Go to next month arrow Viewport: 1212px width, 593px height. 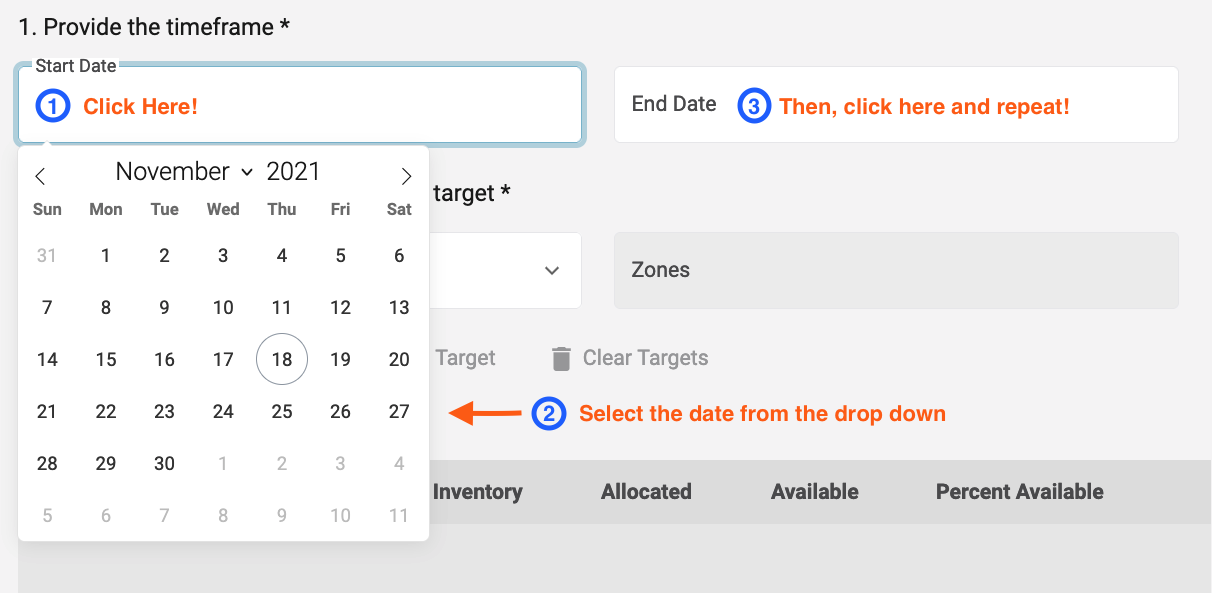[406, 177]
